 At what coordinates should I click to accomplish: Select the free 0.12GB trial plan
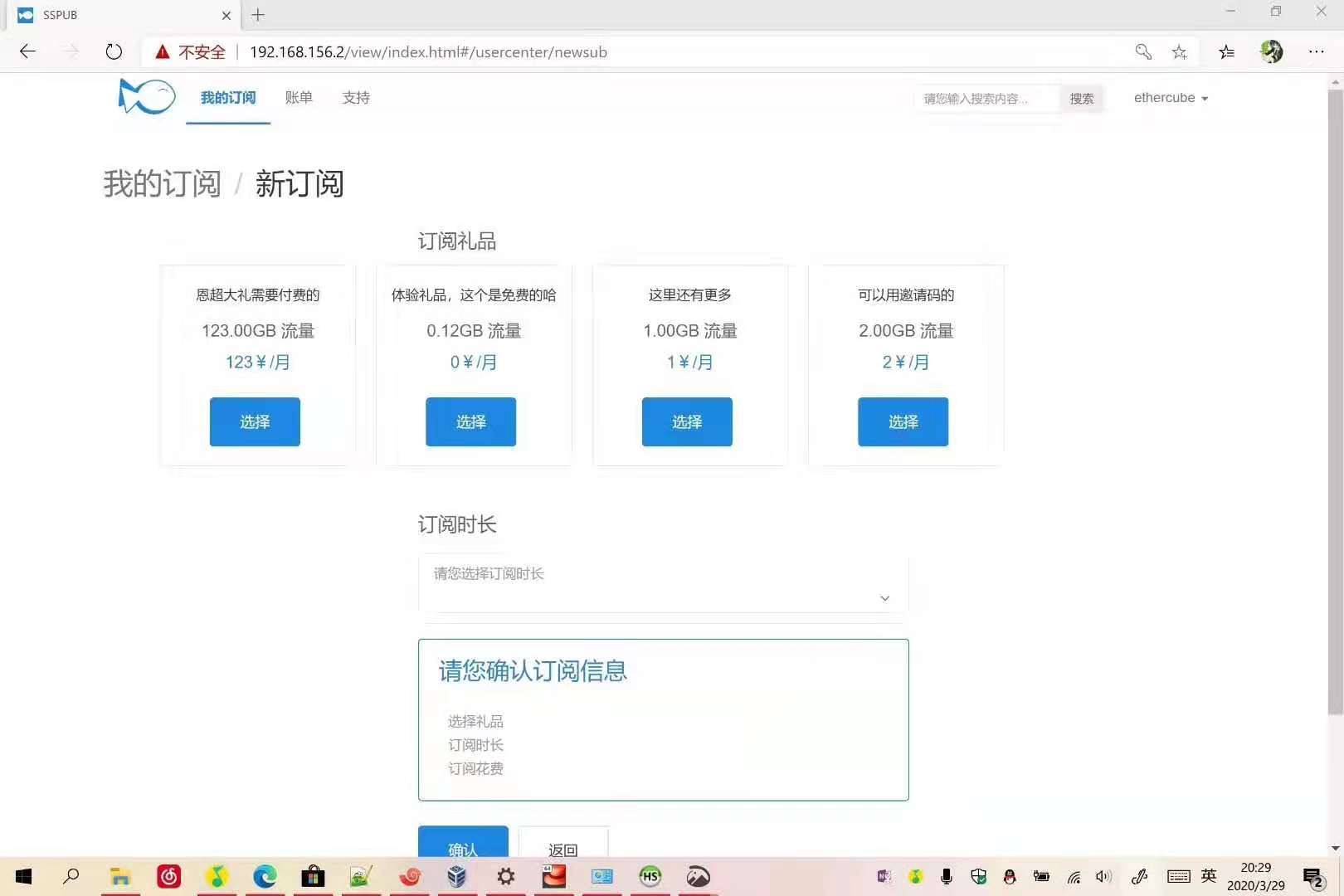(470, 421)
